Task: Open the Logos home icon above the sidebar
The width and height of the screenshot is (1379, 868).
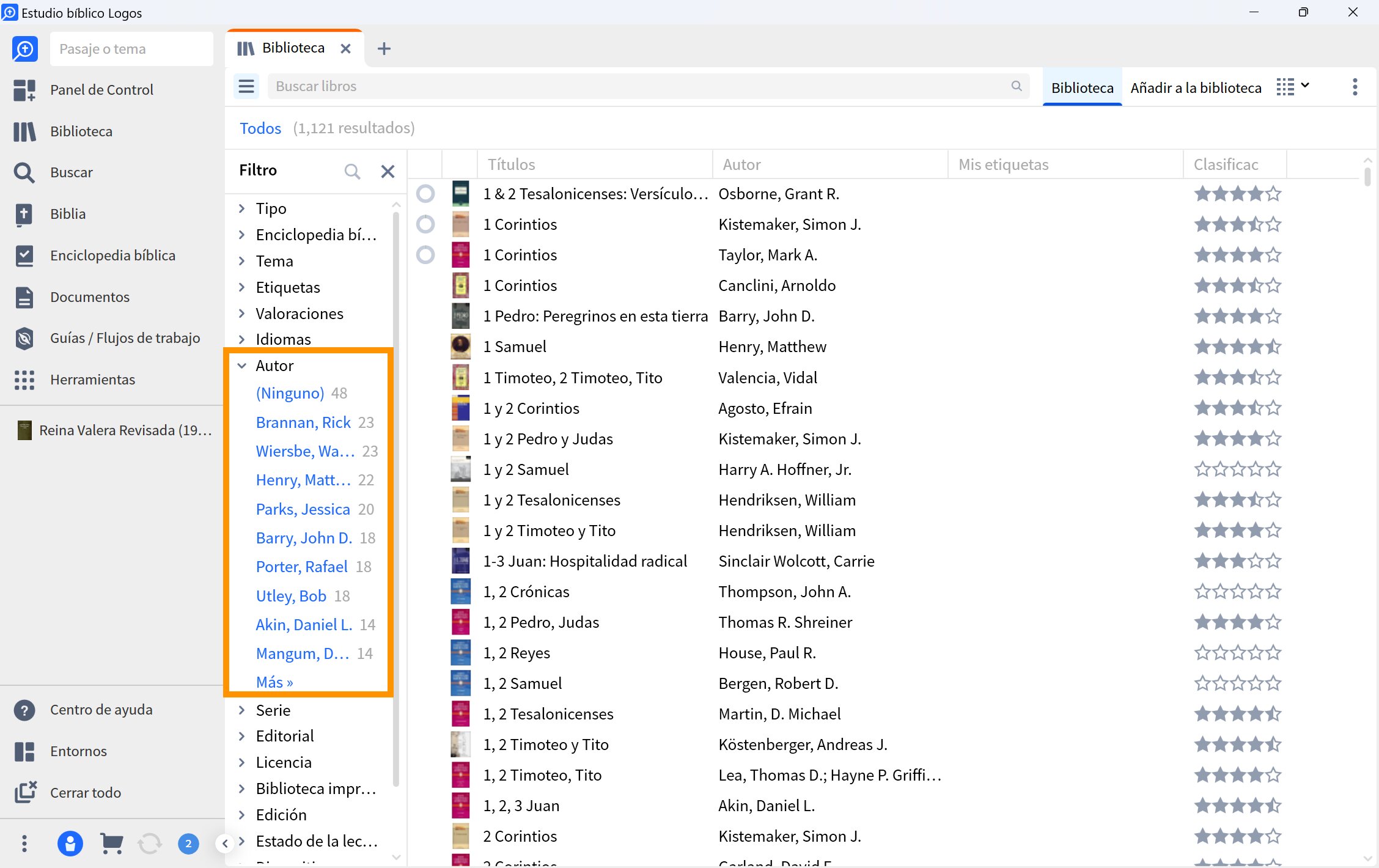Action: tap(24, 49)
